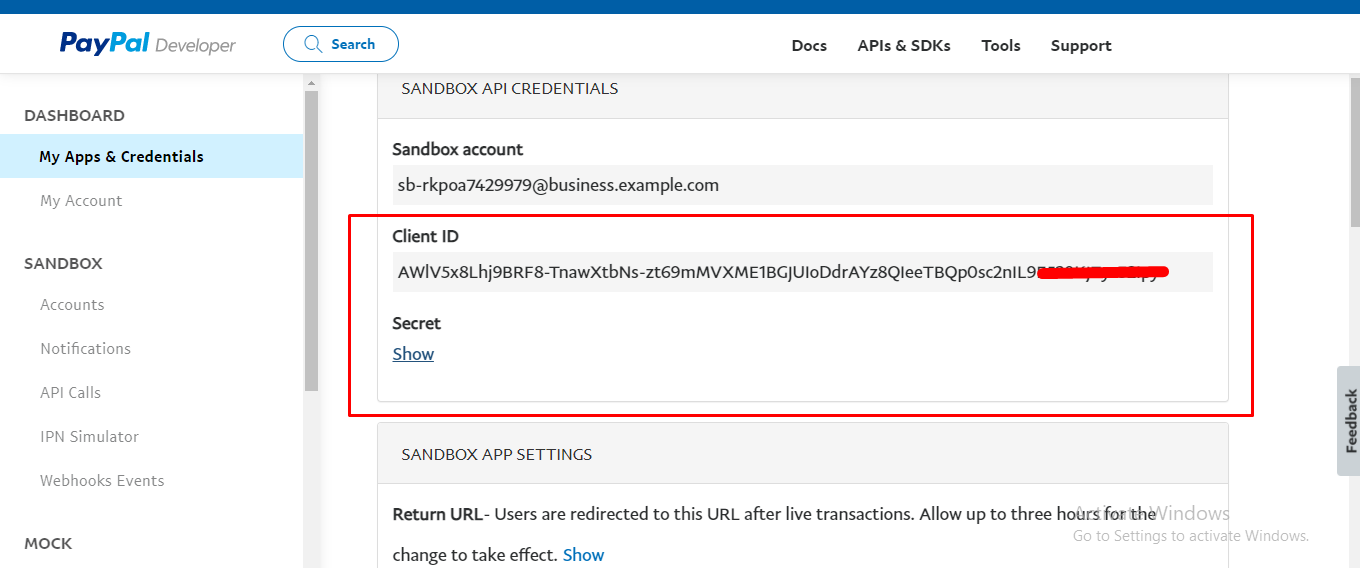The height and width of the screenshot is (568, 1360).
Task: Open API Calls in sidebar
Action: [x=70, y=392]
